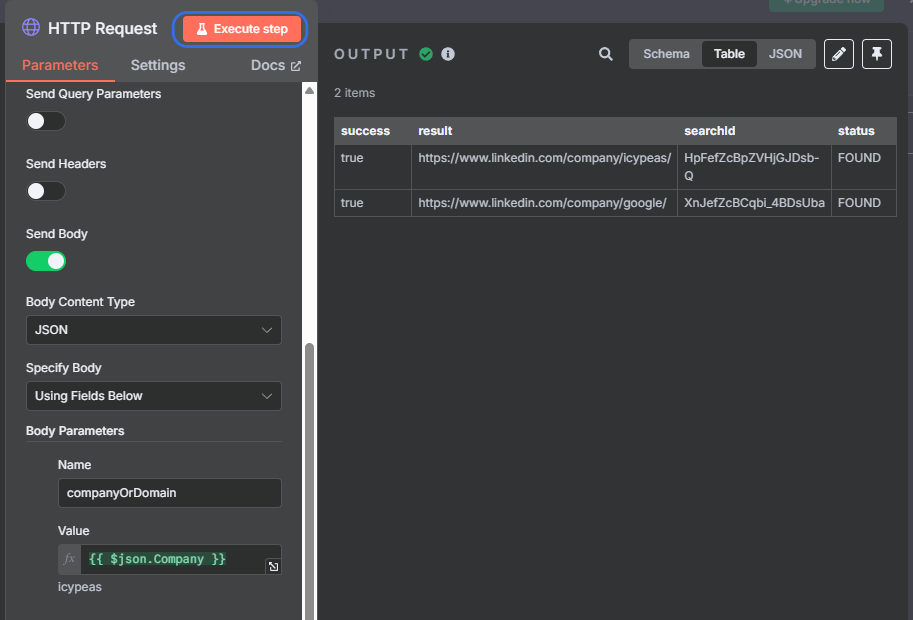Viewport: 913px width, 620px height.
Task: Switch output view to JSON
Action: (785, 54)
